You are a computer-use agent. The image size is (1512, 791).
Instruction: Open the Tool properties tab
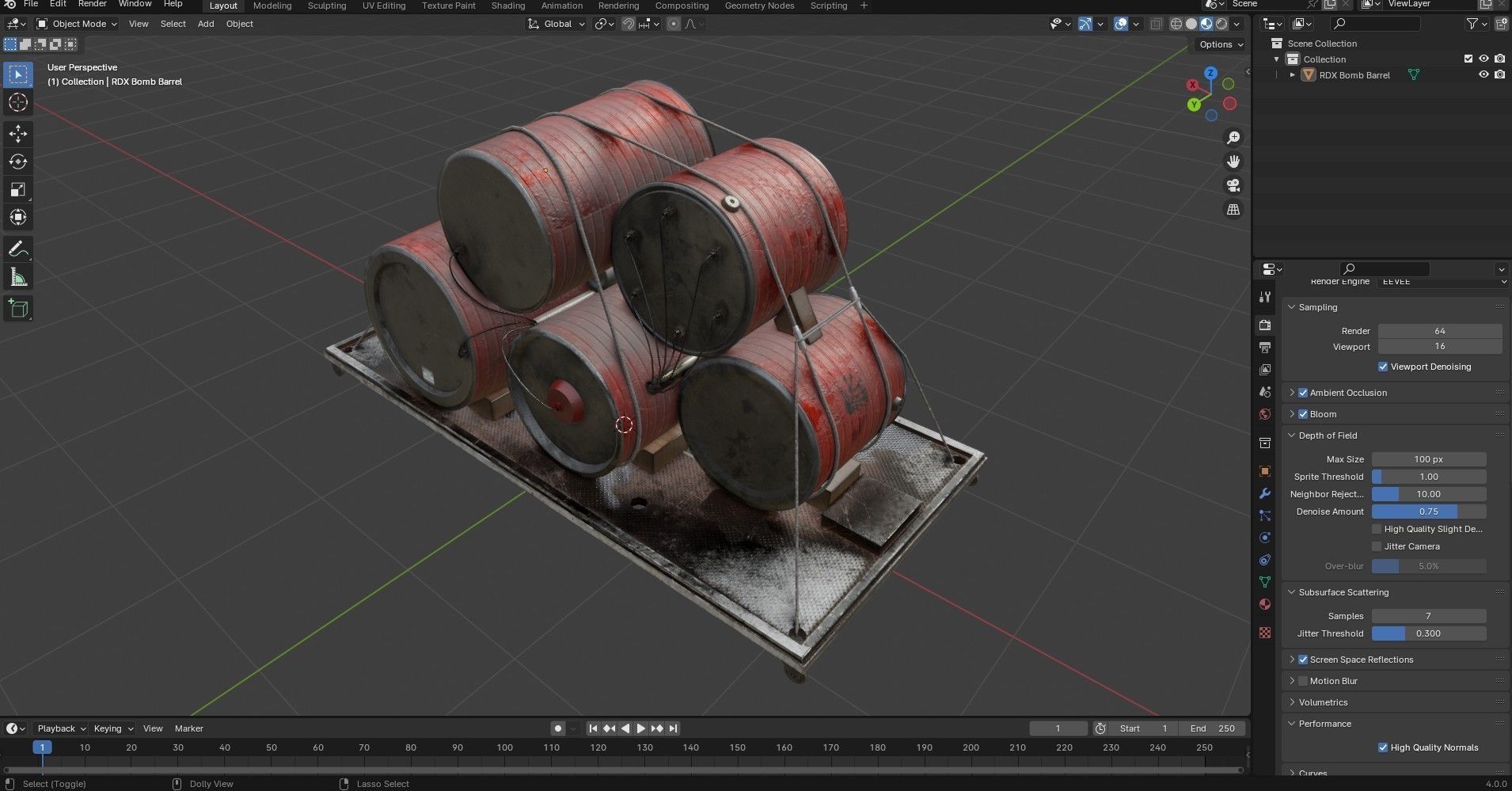point(1265,298)
